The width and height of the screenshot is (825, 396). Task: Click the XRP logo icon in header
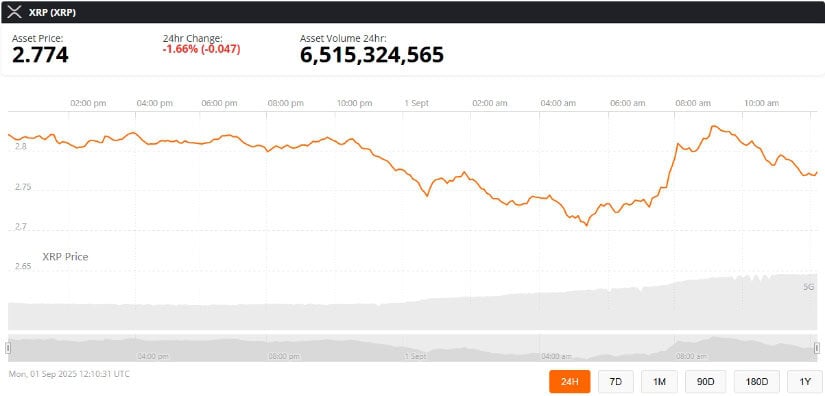14,12
